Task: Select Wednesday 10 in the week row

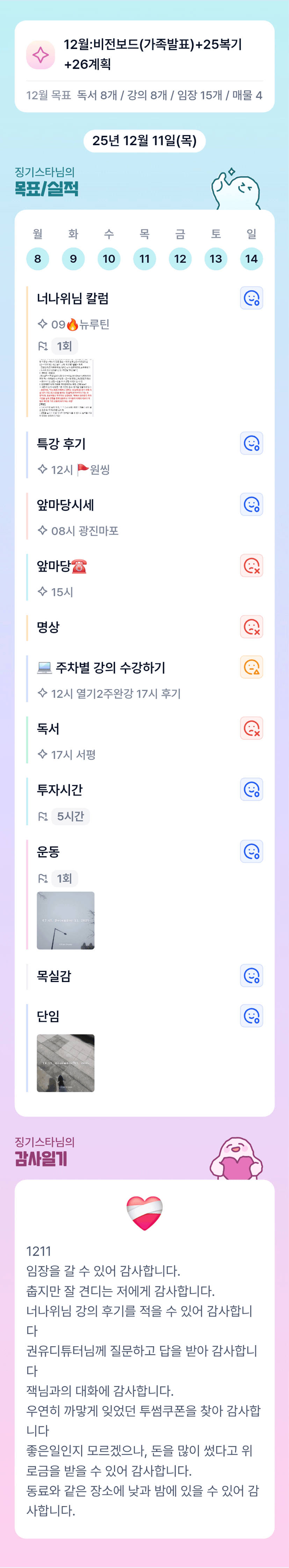Action: pyautogui.click(x=109, y=259)
